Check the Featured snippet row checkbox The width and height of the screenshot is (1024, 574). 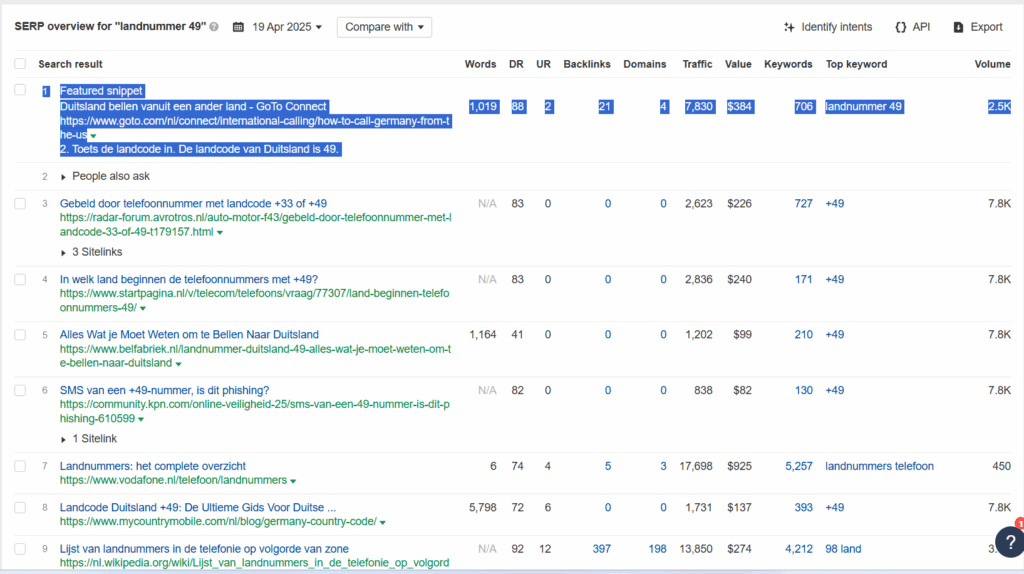[x=20, y=90]
